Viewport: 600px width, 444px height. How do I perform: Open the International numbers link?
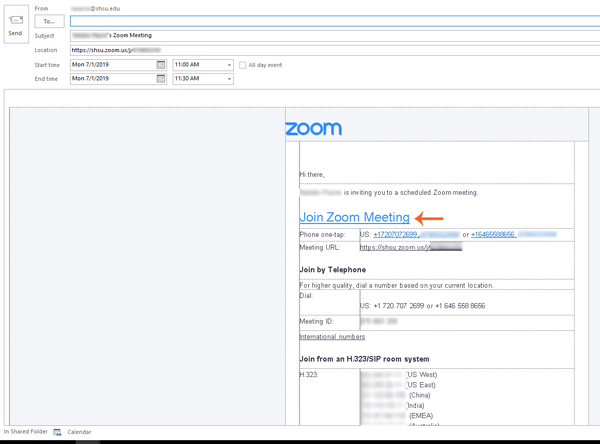pos(332,337)
